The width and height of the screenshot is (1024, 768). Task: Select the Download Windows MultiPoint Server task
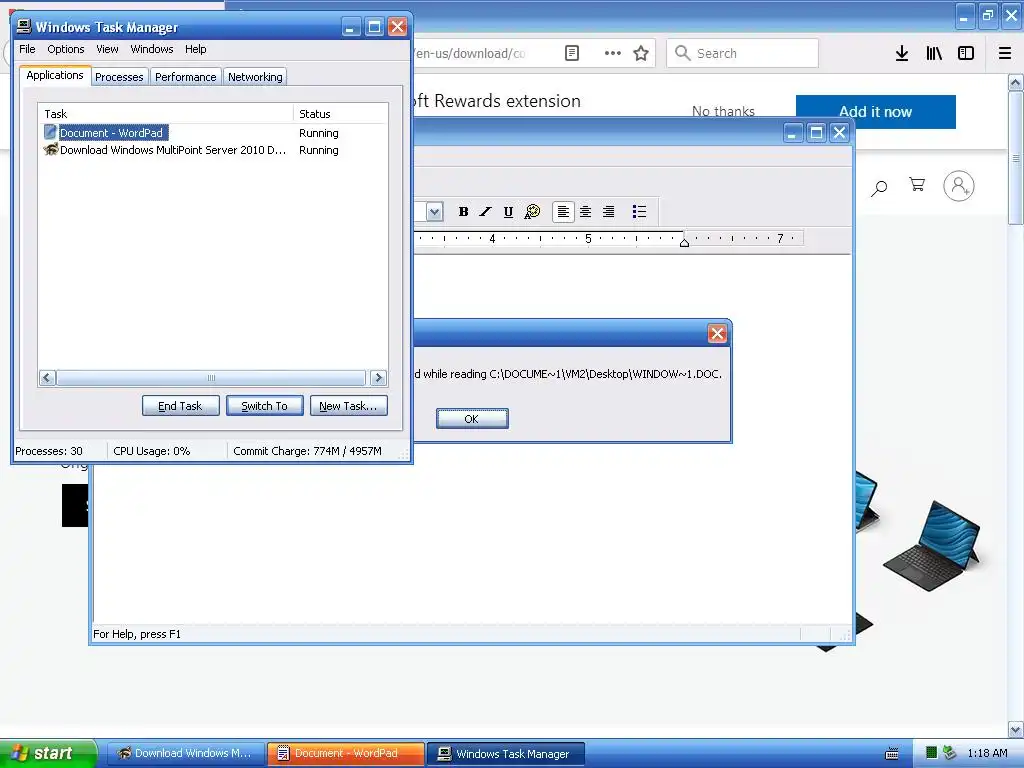[x=213, y=150]
